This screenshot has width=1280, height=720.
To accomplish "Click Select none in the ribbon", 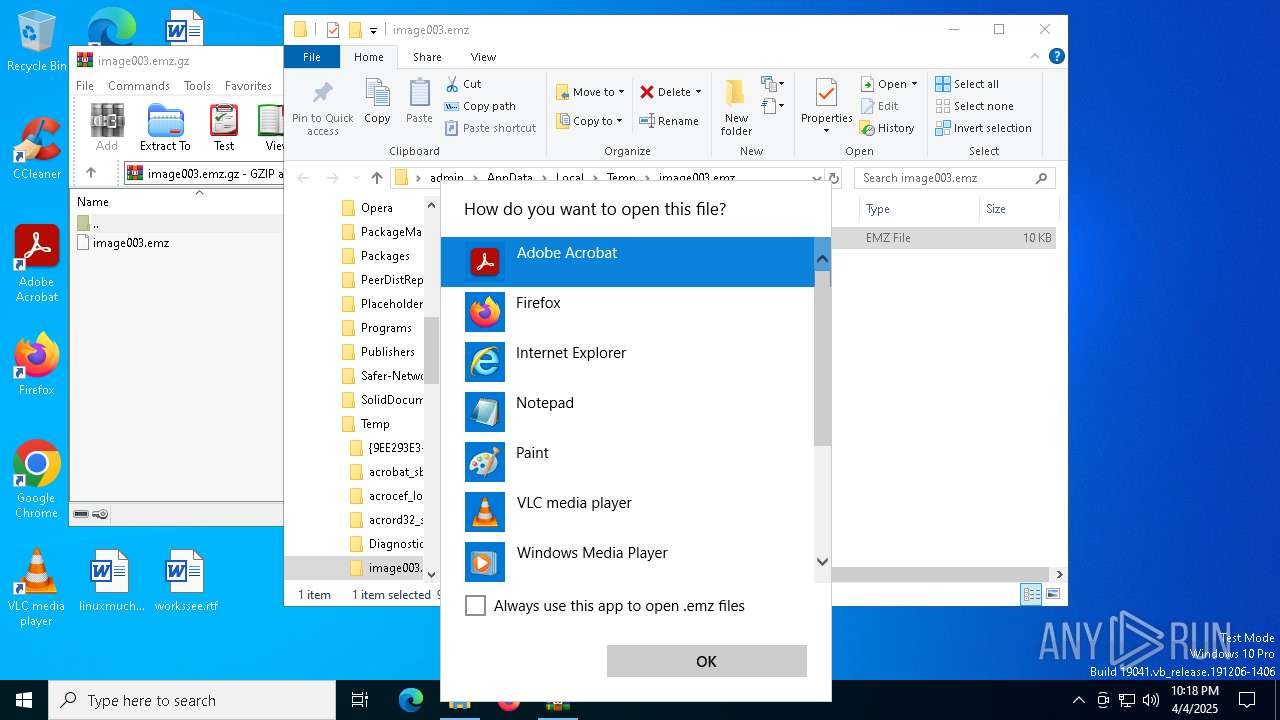I will point(975,106).
